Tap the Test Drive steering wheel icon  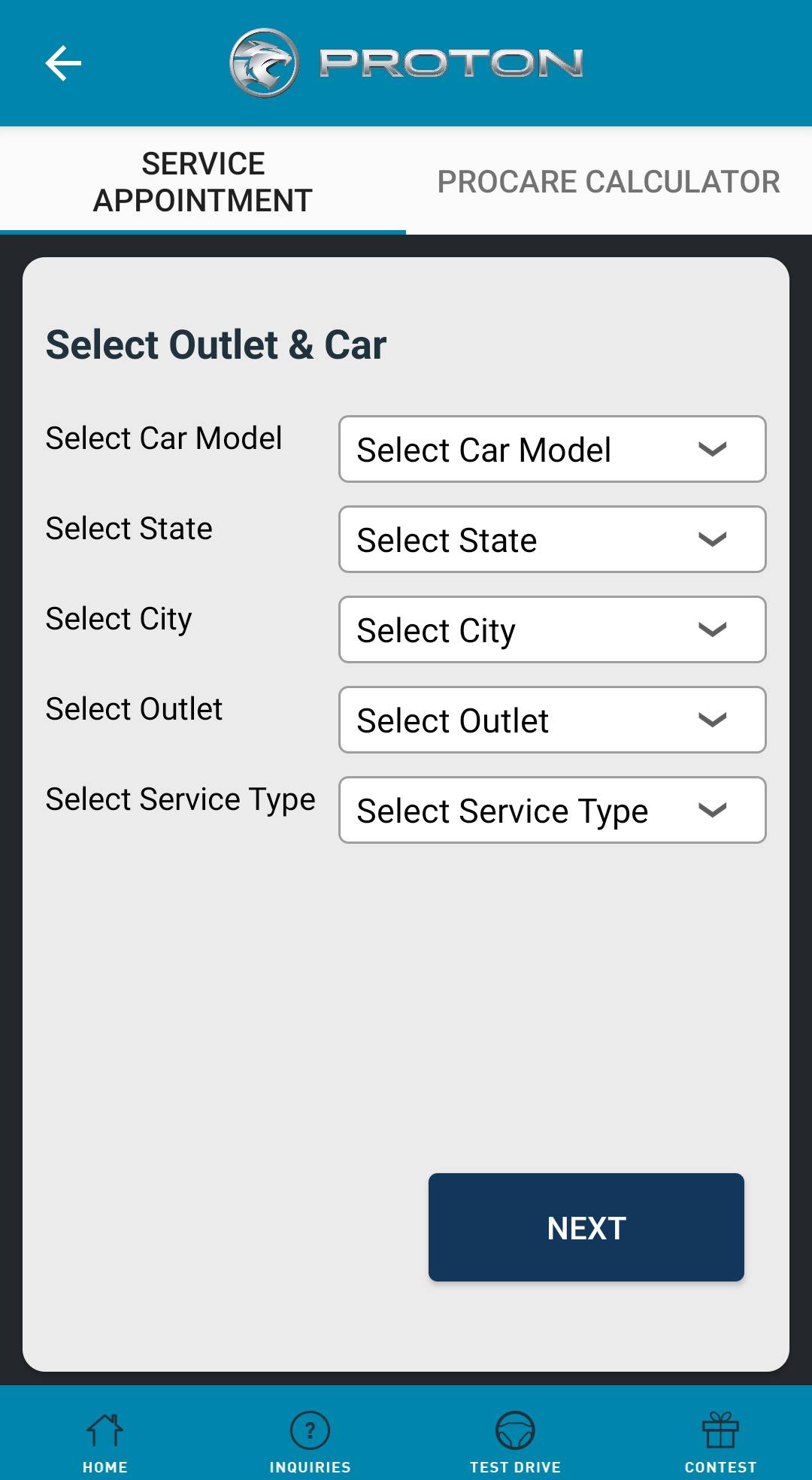pos(515,1430)
